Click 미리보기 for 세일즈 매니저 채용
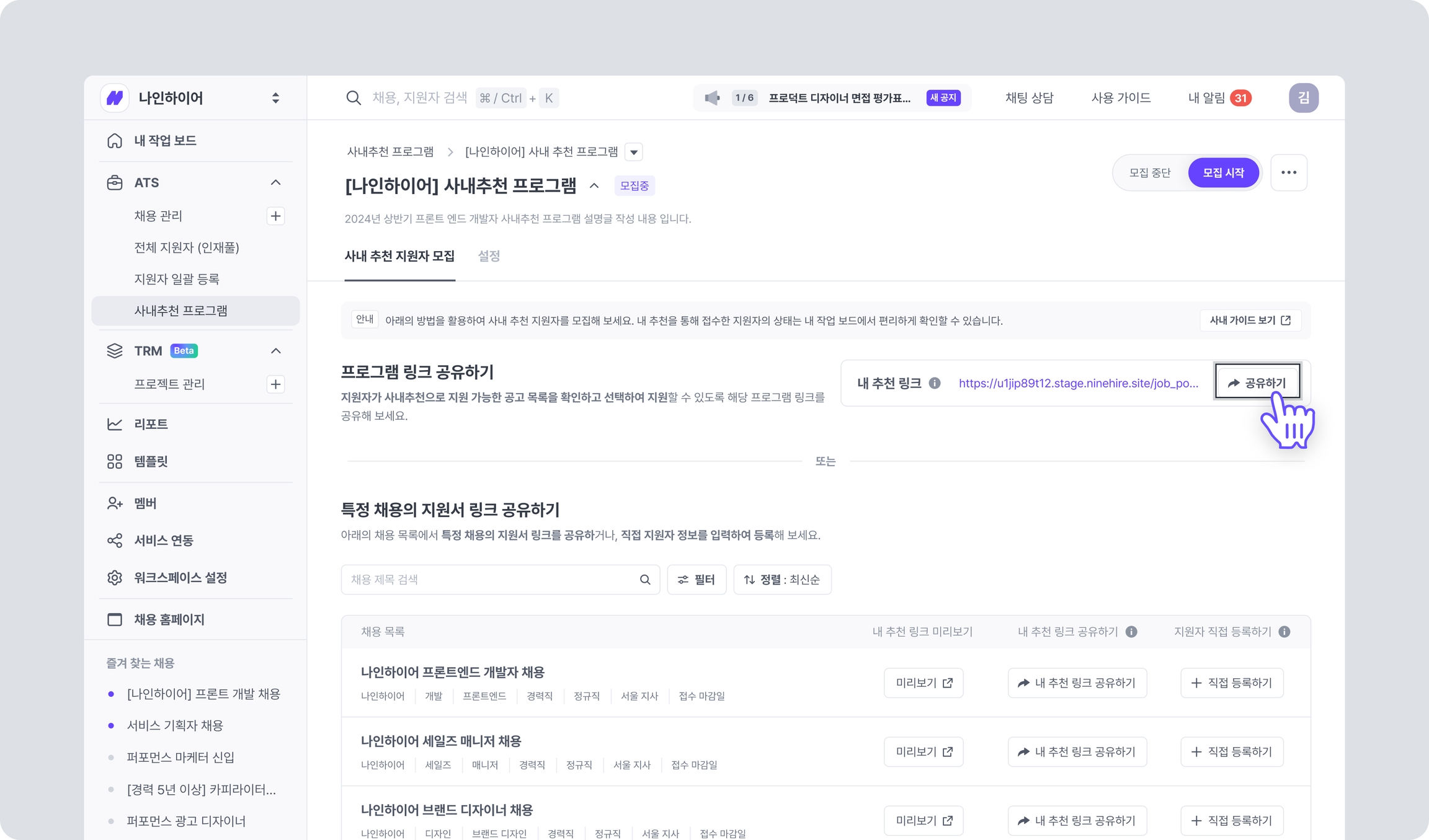Image resolution: width=1429 pixels, height=840 pixels. (x=924, y=752)
